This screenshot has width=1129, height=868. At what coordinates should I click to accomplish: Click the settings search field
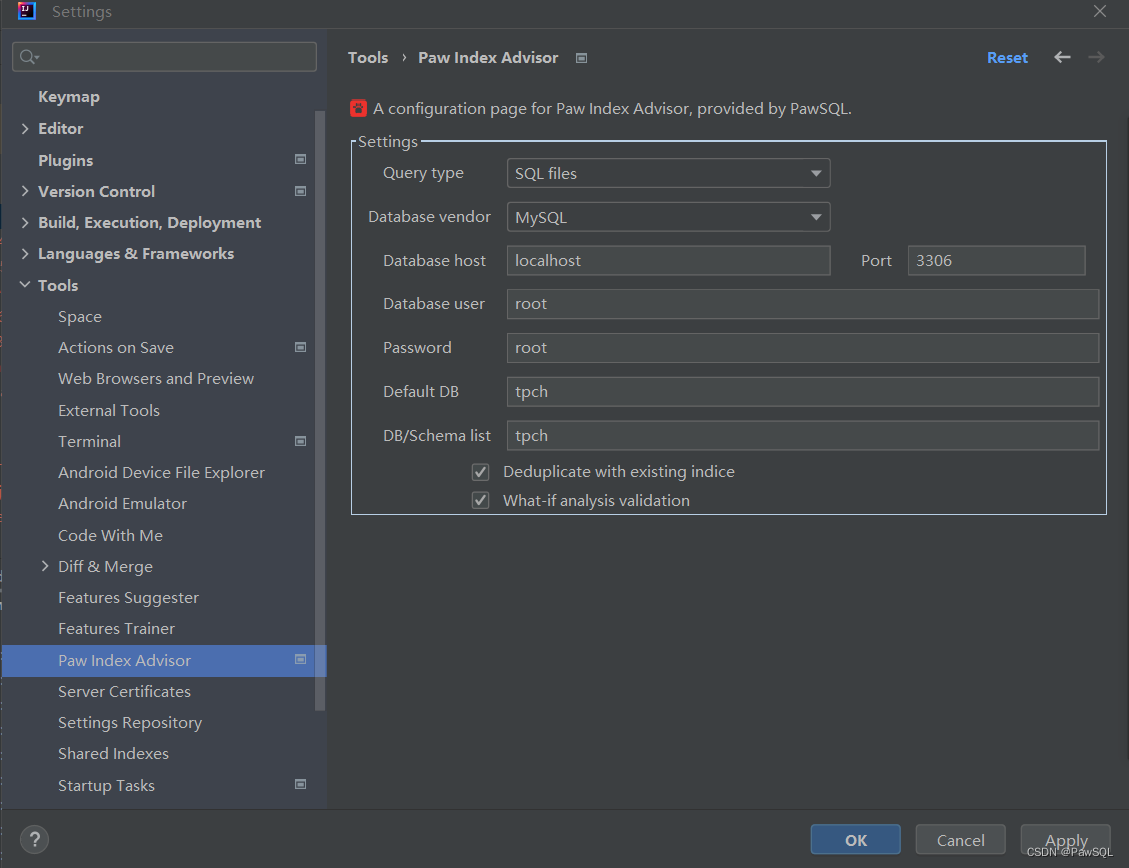[x=164, y=57]
